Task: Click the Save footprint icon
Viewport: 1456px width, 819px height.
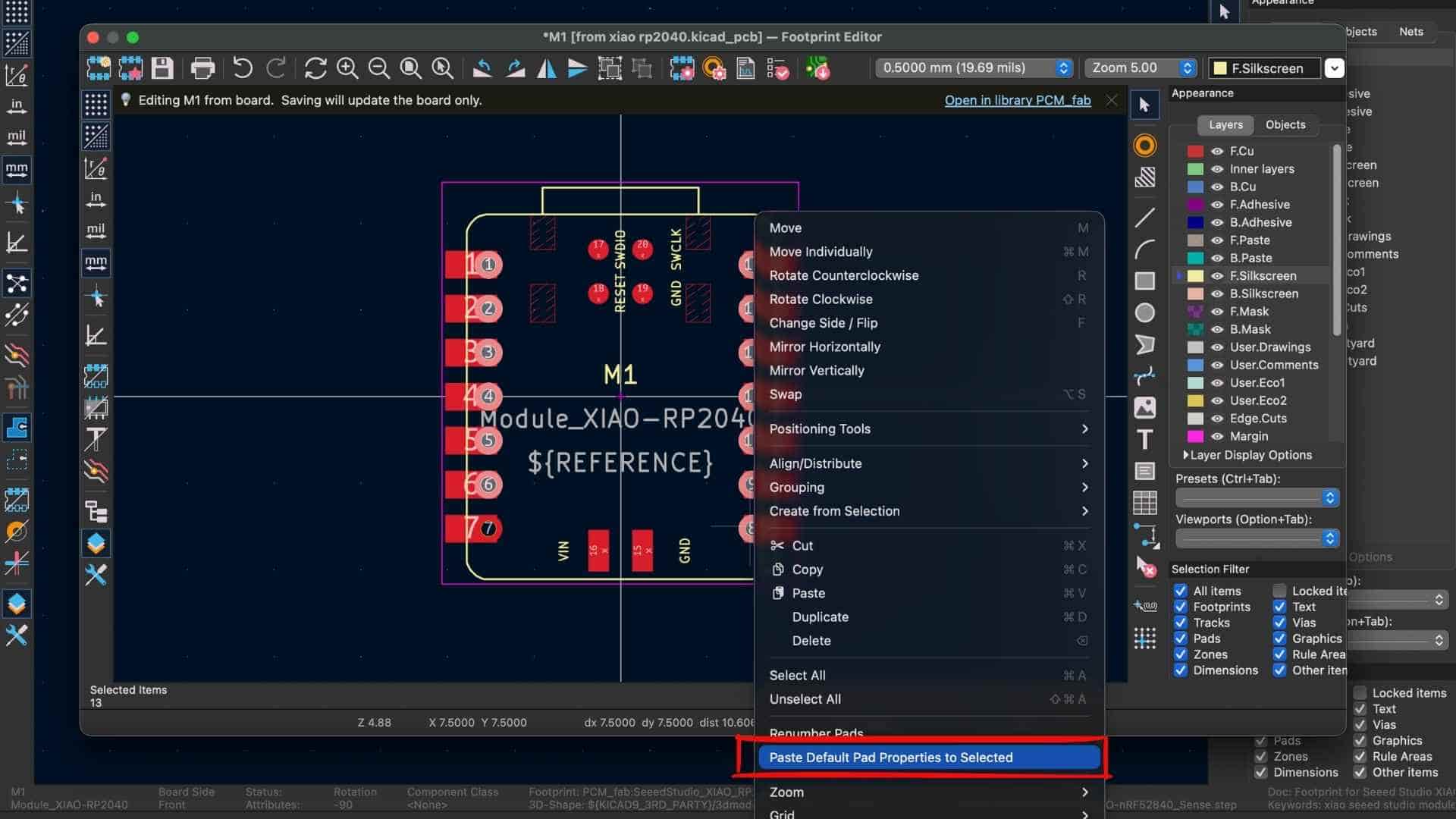Action: pos(162,68)
